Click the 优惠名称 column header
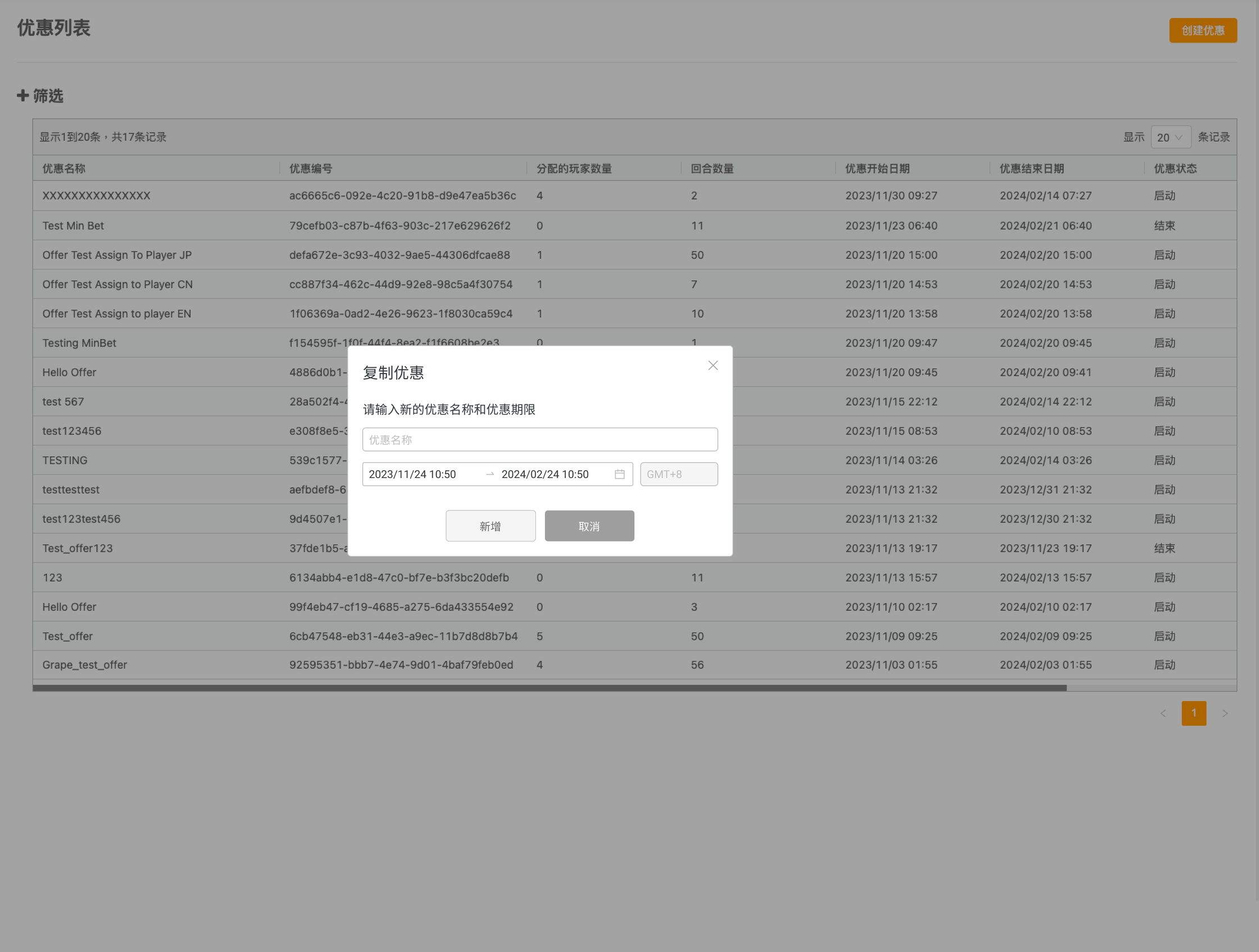 click(x=63, y=168)
